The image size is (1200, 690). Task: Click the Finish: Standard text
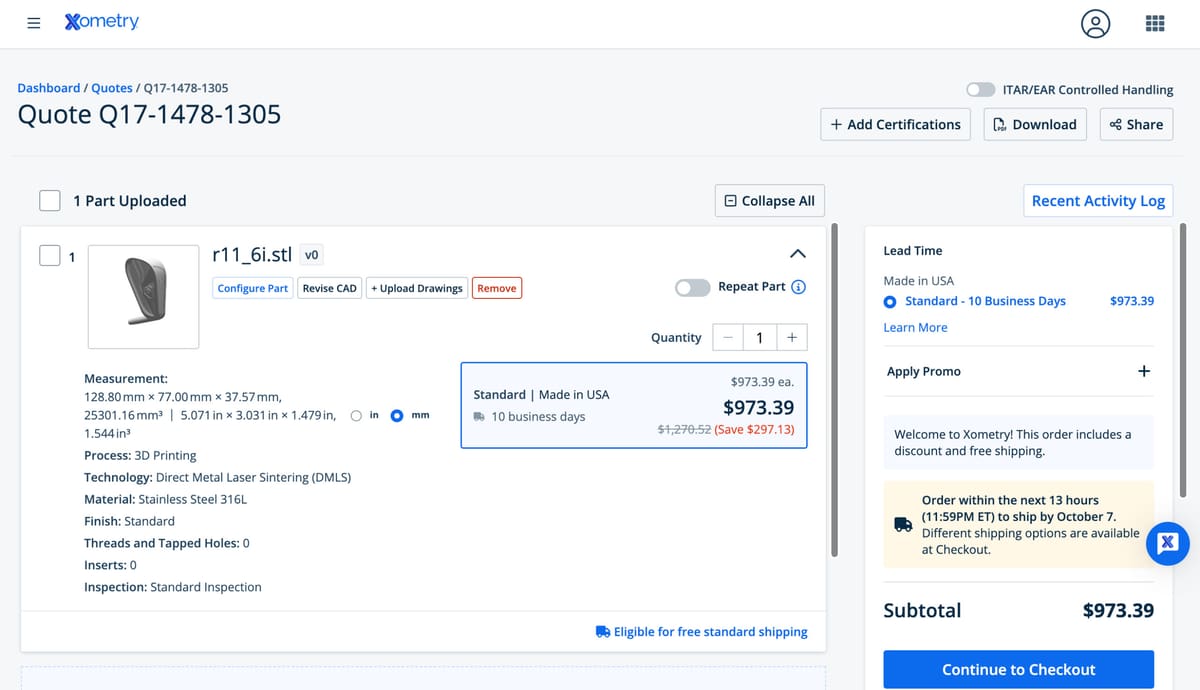click(x=129, y=521)
